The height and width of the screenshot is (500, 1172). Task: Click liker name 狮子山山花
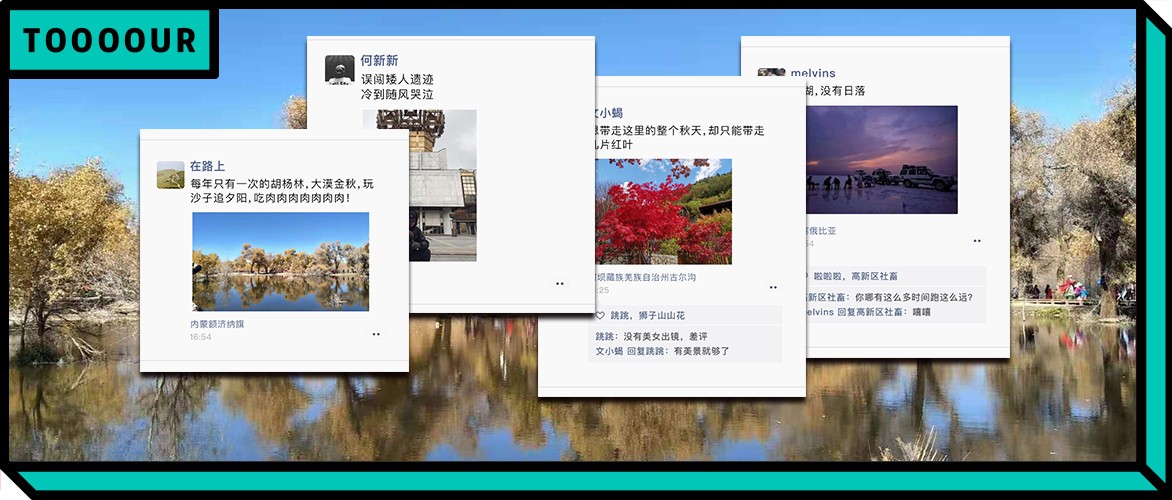[661, 315]
